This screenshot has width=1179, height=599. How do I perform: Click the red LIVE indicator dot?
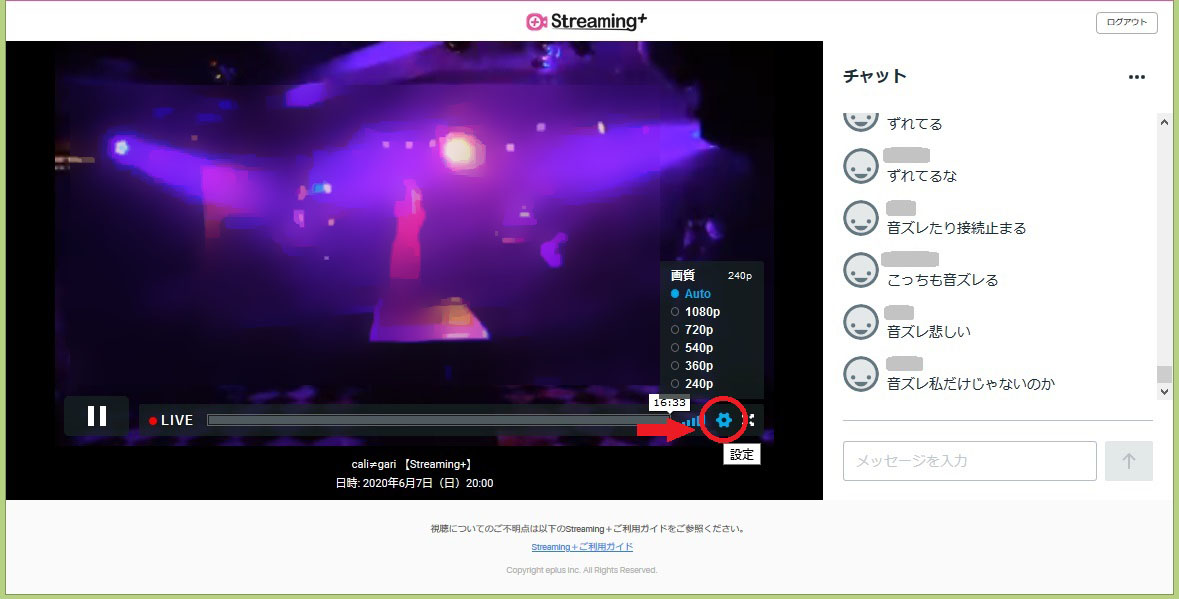point(153,420)
